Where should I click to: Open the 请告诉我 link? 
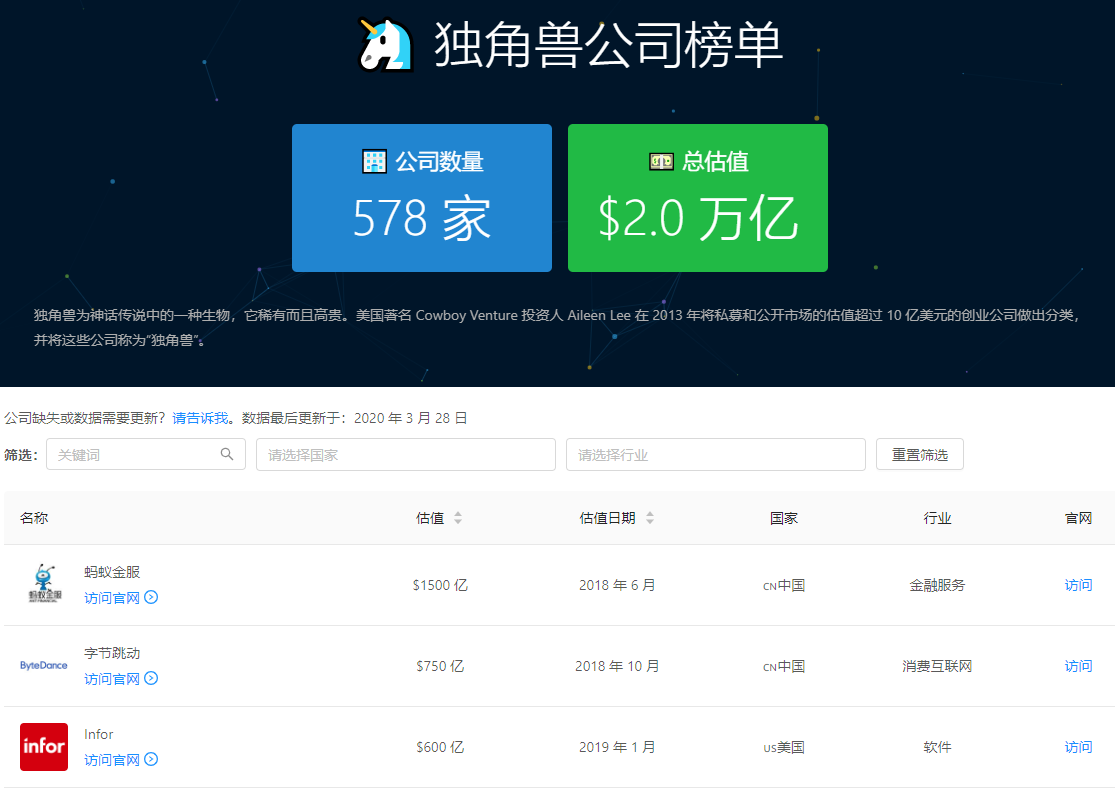click(x=200, y=418)
